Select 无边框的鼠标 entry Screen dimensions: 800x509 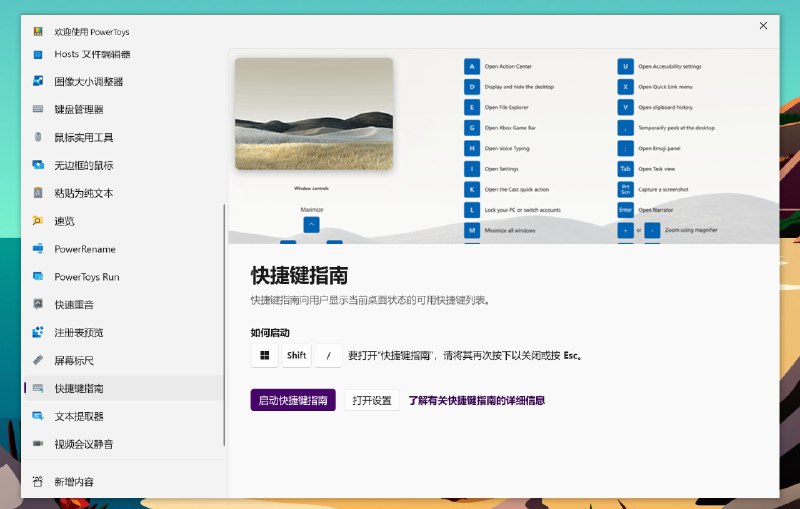[x=123, y=165]
